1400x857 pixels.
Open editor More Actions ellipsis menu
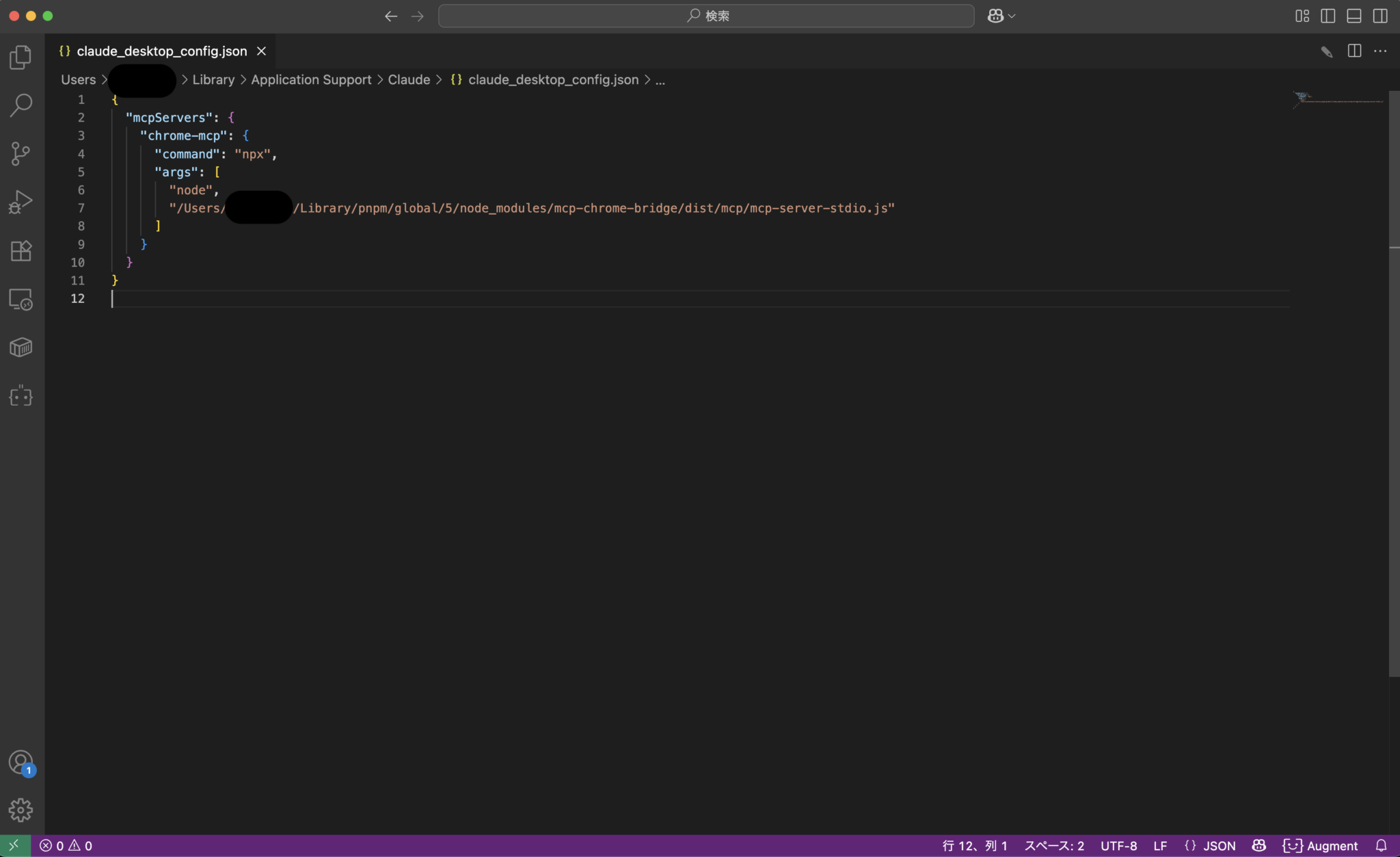(x=1380, y=51)
